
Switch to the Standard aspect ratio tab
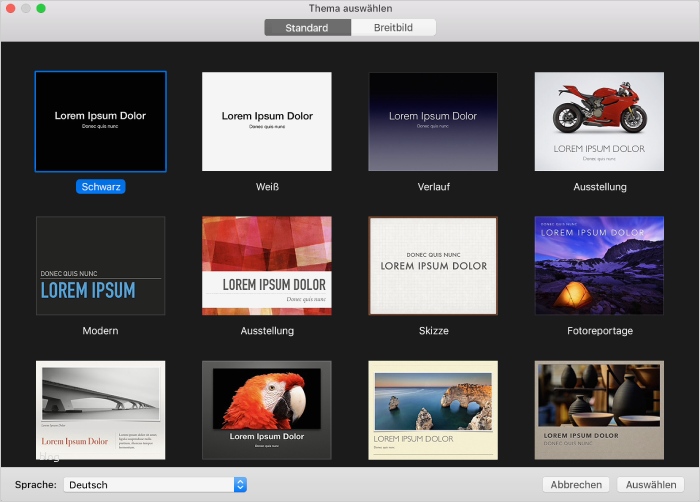pyautogui.click(x=307, y=28)
